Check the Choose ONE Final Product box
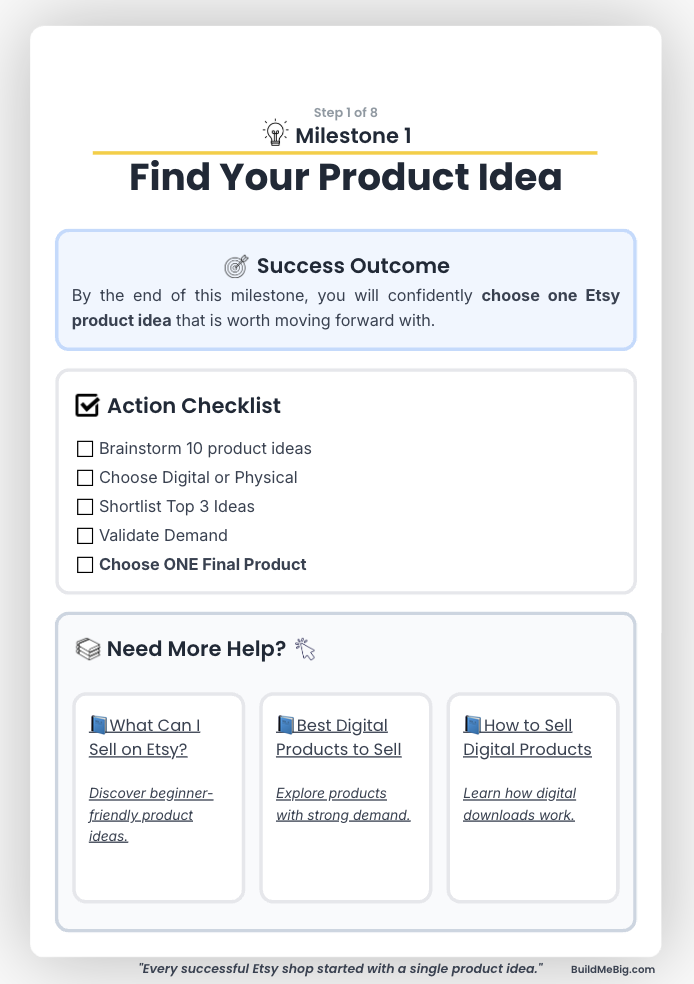Screen dimensions: 694x984 85,564
